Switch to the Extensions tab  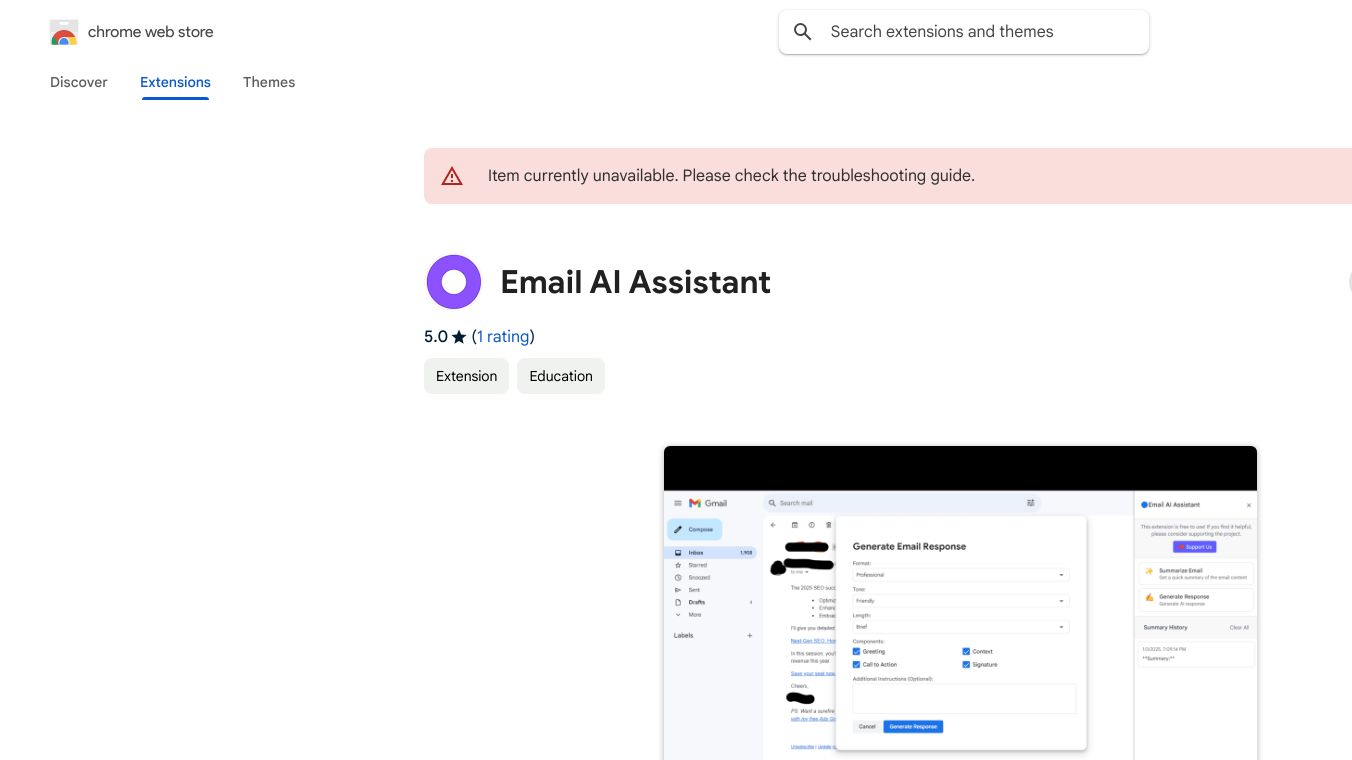coord(175,82)
